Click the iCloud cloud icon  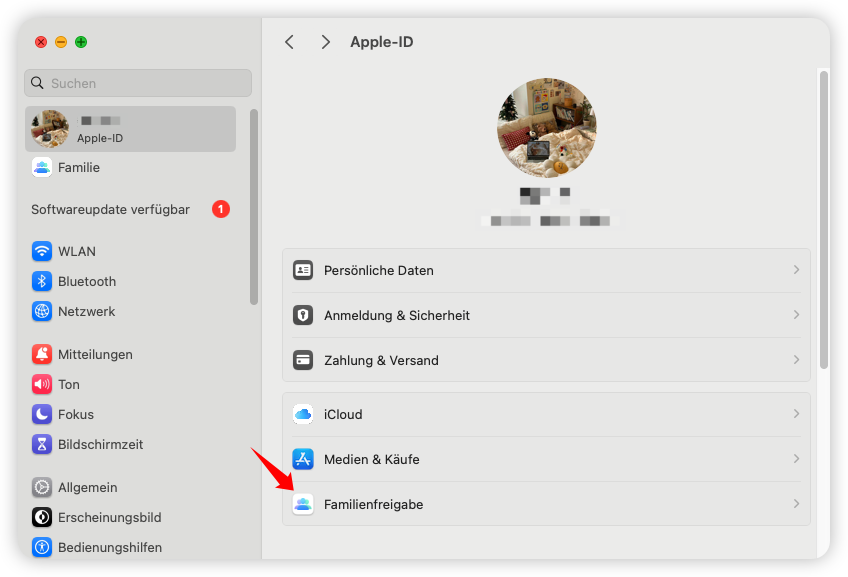(x=303, y=414)
